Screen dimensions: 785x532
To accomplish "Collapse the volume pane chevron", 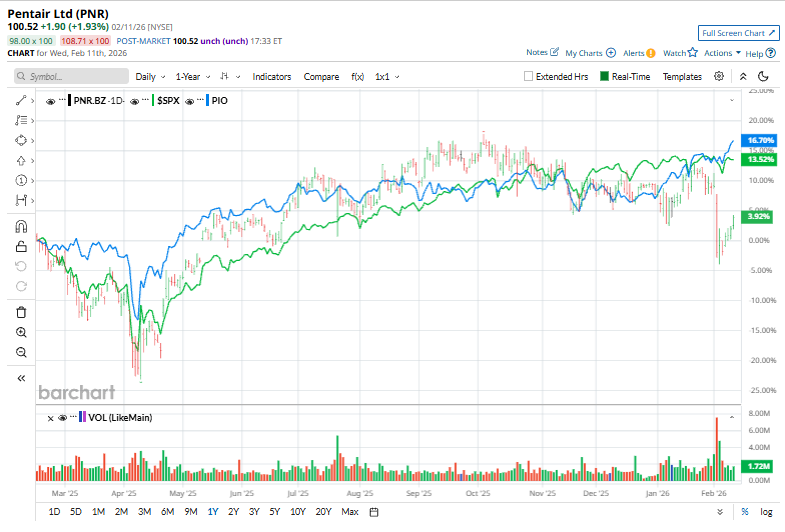I will click(x=732, y=417).
